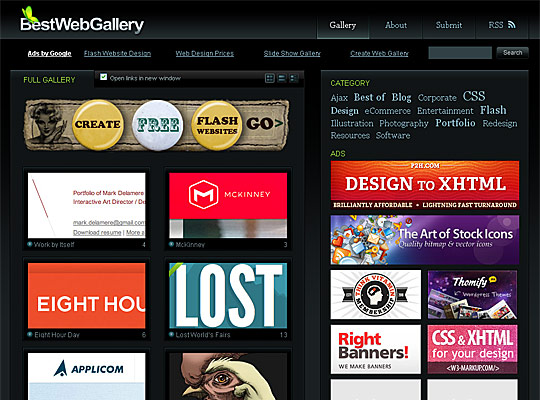Open Ads by Google link
This screenshot has width=540, height=400.
pyautogui.click(x=50, y=53)
